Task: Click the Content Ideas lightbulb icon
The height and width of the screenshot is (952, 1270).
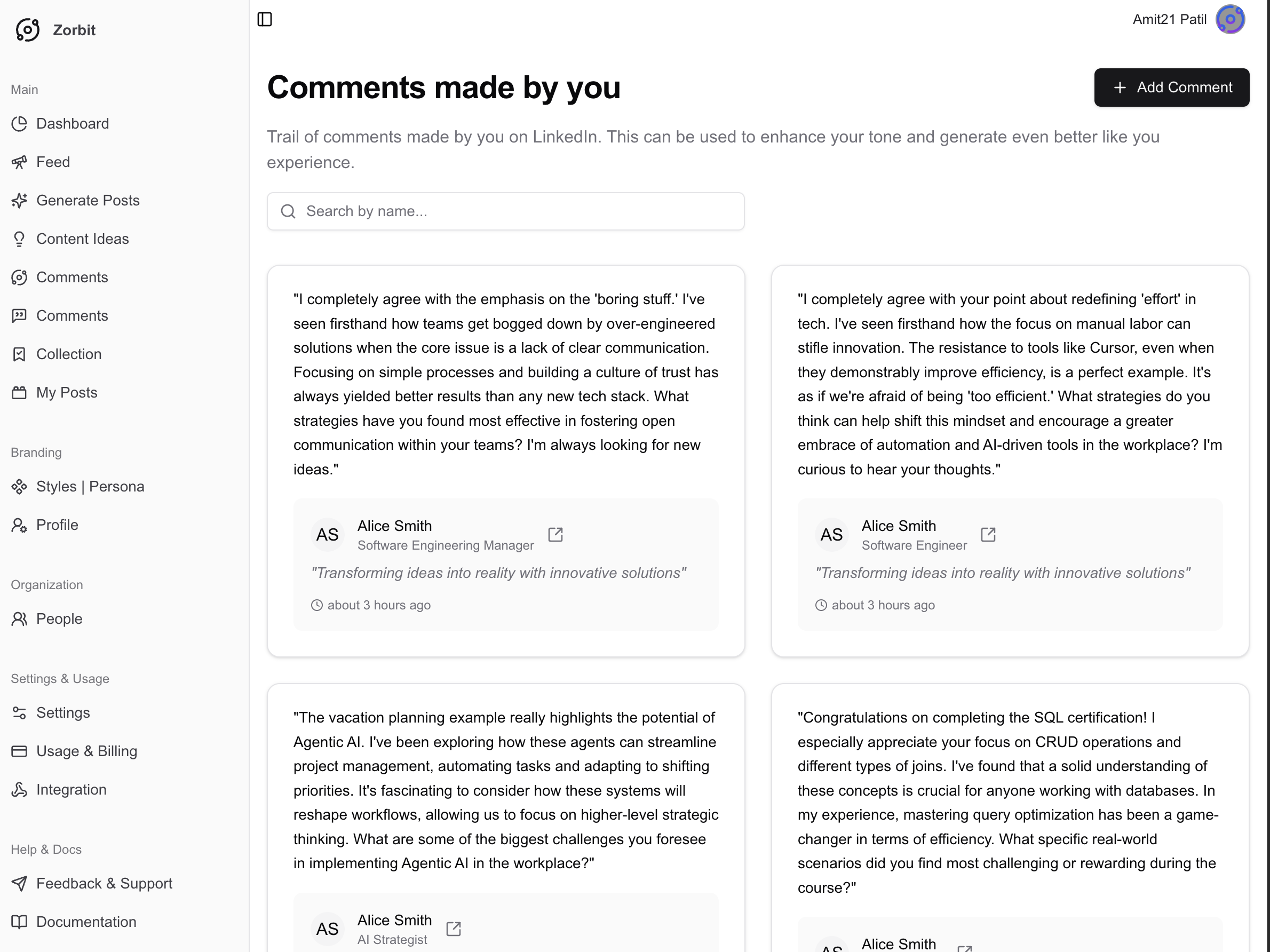Action: coord(20,239)
